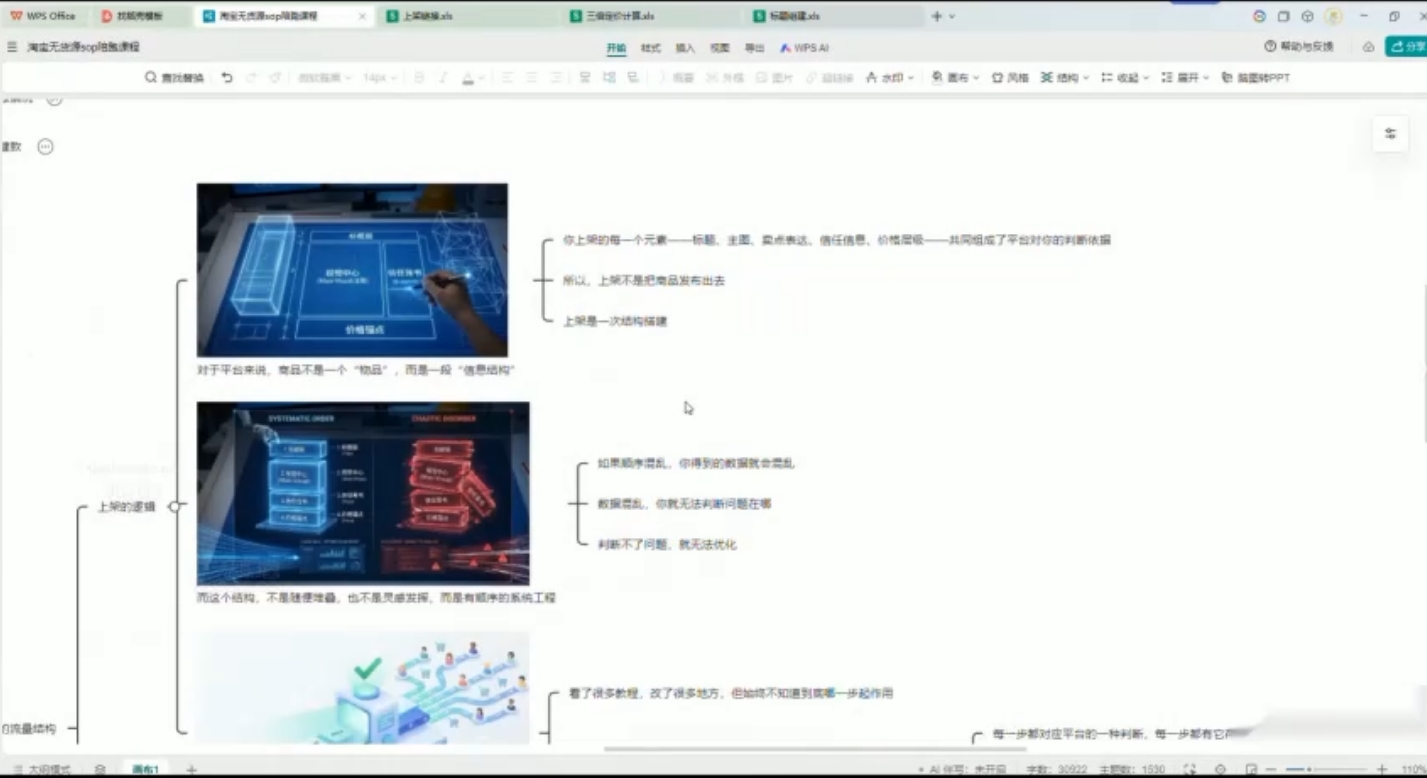Expand the 画布 canvas layout dropdown

pyautogui.click(x=952, y=77)
